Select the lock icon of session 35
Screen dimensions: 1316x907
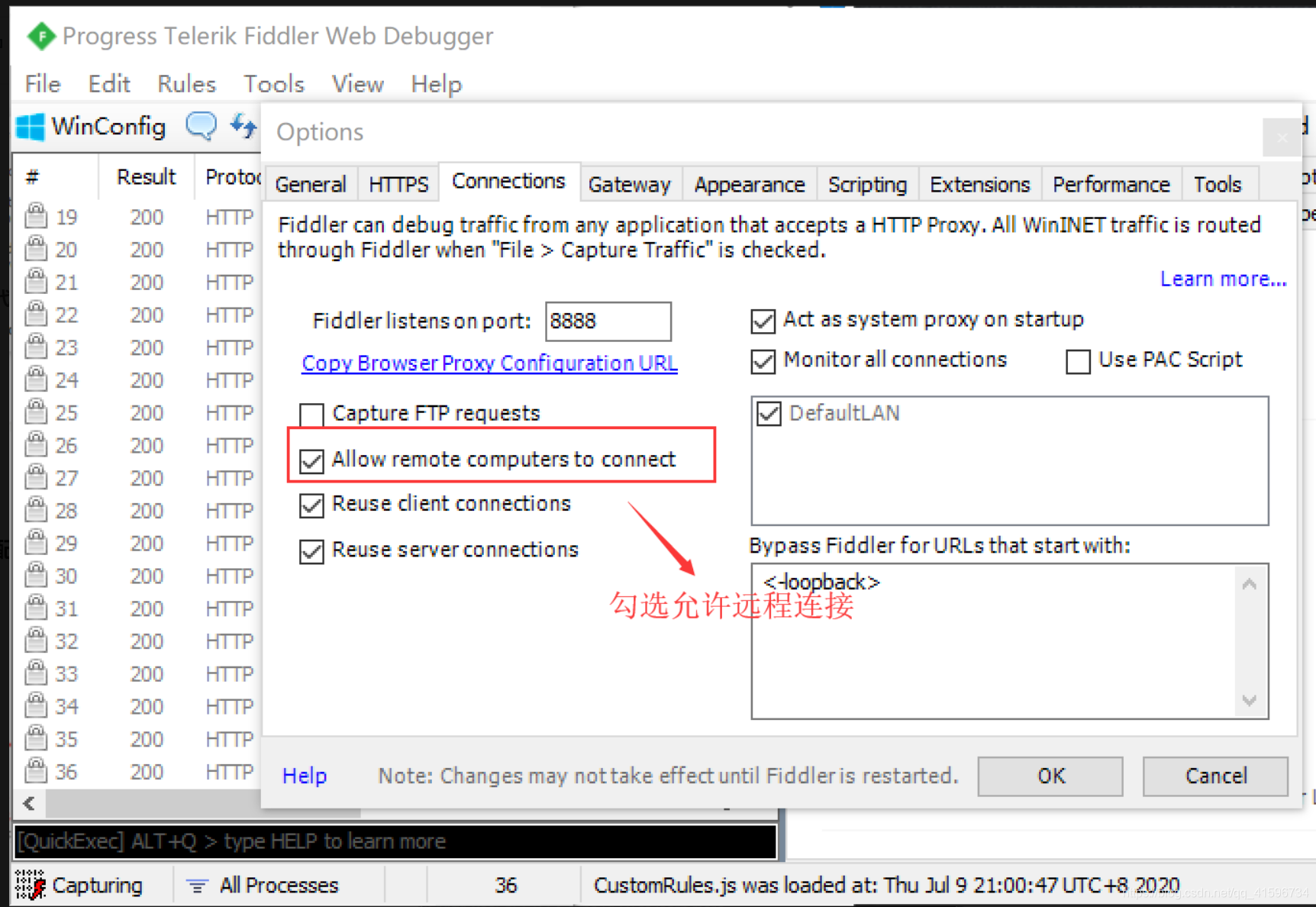pos(36,738)
